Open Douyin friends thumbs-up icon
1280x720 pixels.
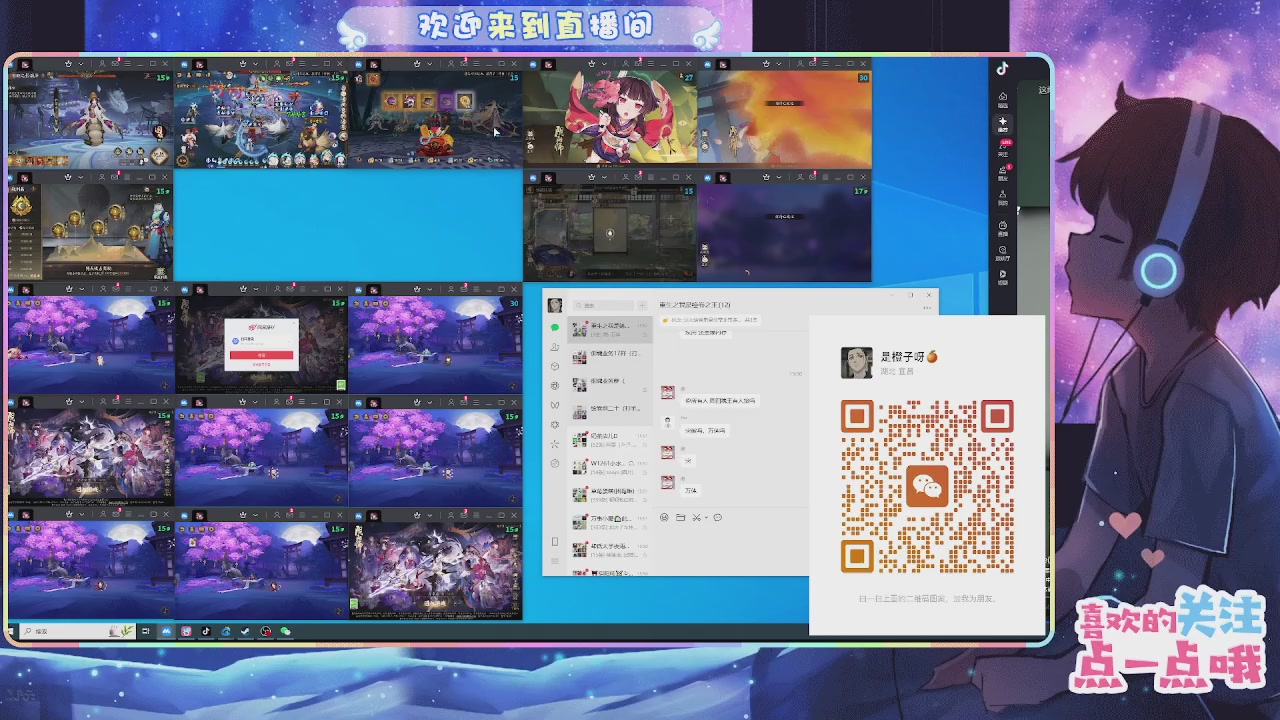click(1003, 173)
